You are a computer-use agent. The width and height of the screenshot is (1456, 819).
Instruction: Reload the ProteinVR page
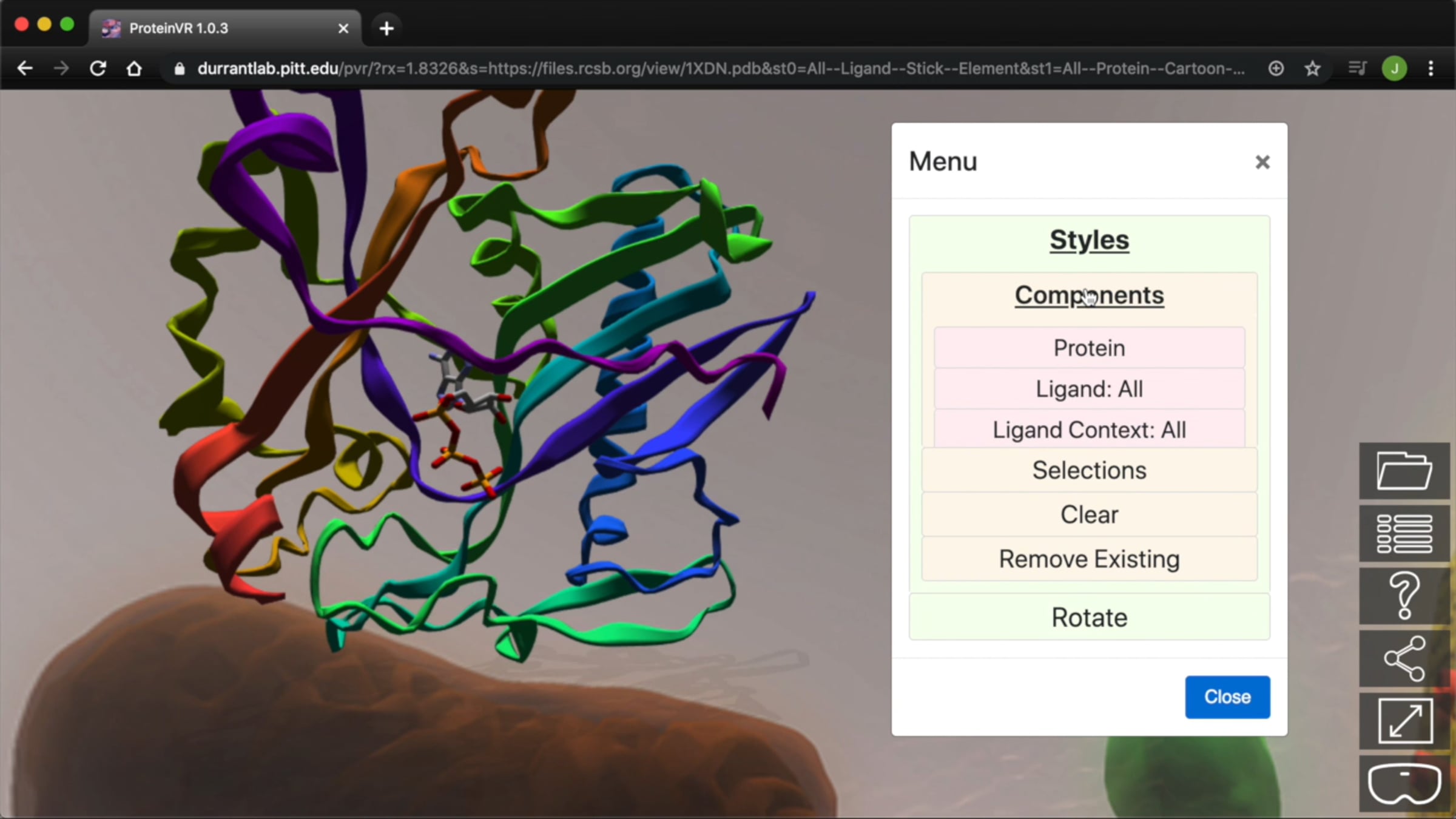point(98,69)
